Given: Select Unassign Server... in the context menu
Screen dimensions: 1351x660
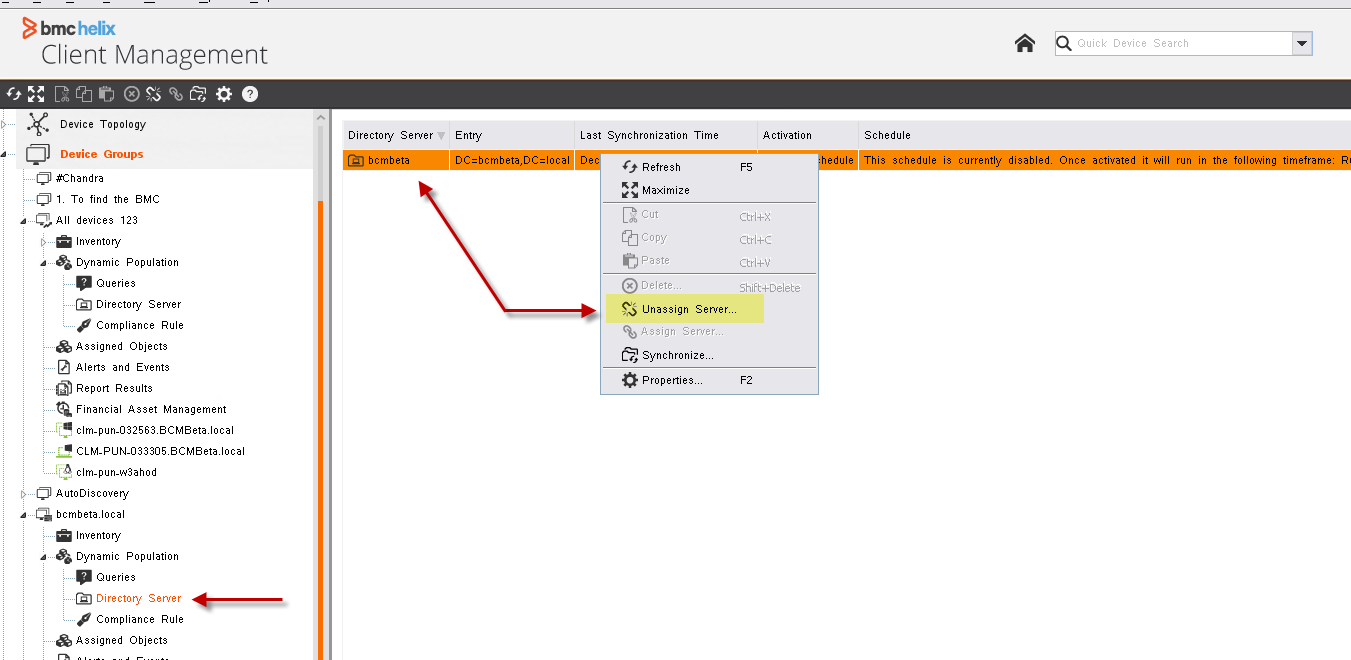Looking at the screenshot, I should click(x=709, y=309).
